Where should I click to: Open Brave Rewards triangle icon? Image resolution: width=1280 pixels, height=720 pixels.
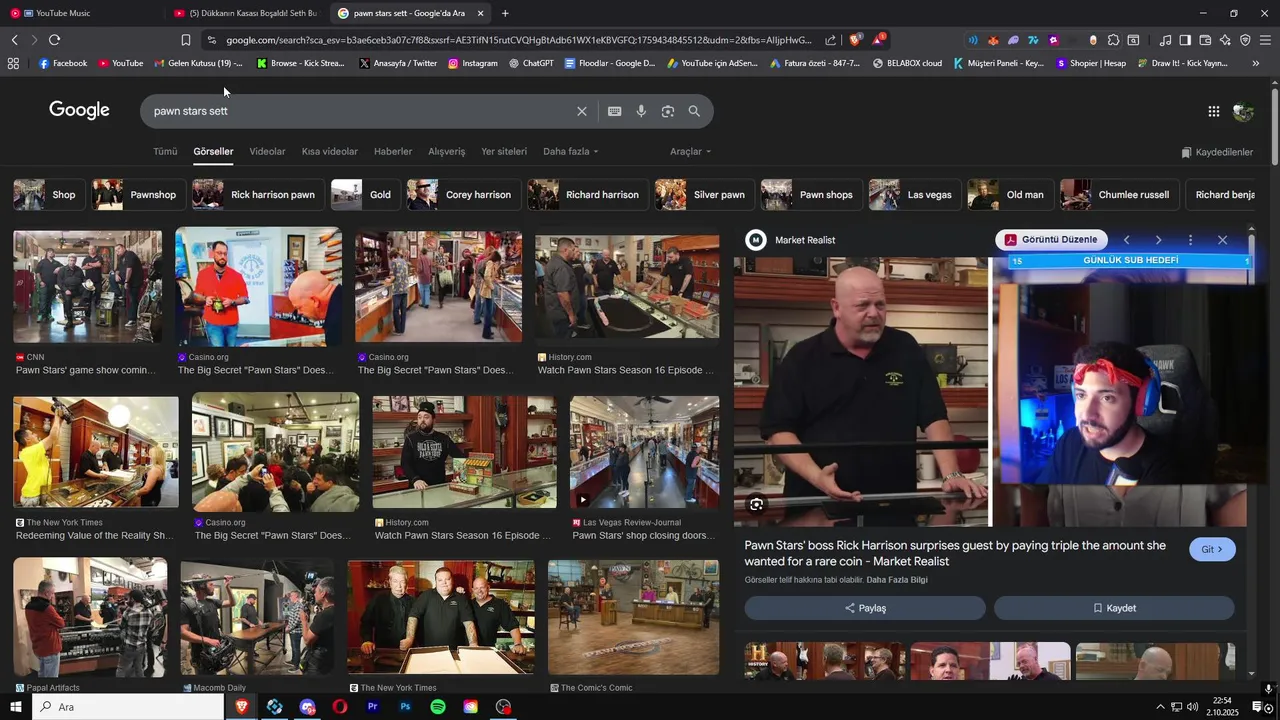[x=878, y=40]
